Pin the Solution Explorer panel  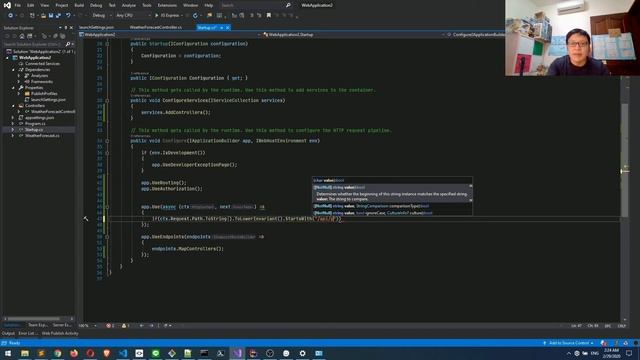click(66, 28)
